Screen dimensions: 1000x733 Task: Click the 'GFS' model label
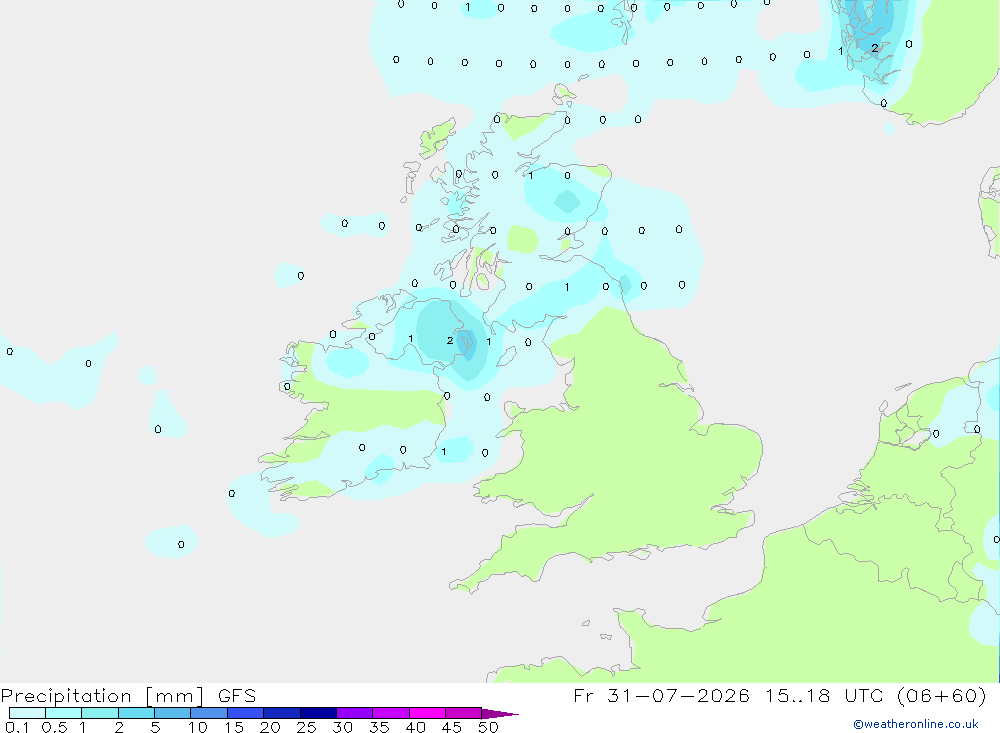click(237, 695)
